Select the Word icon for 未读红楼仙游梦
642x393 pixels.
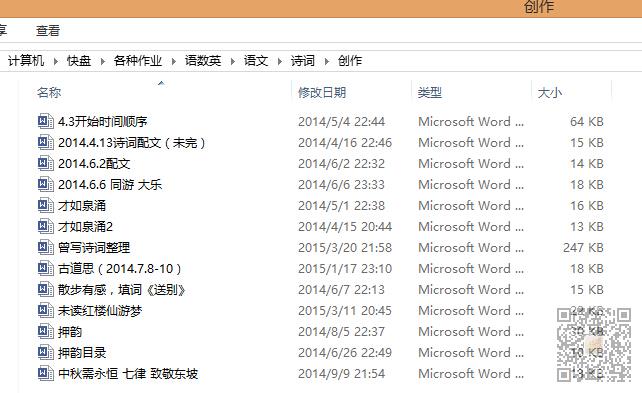(x=45, y=310)
